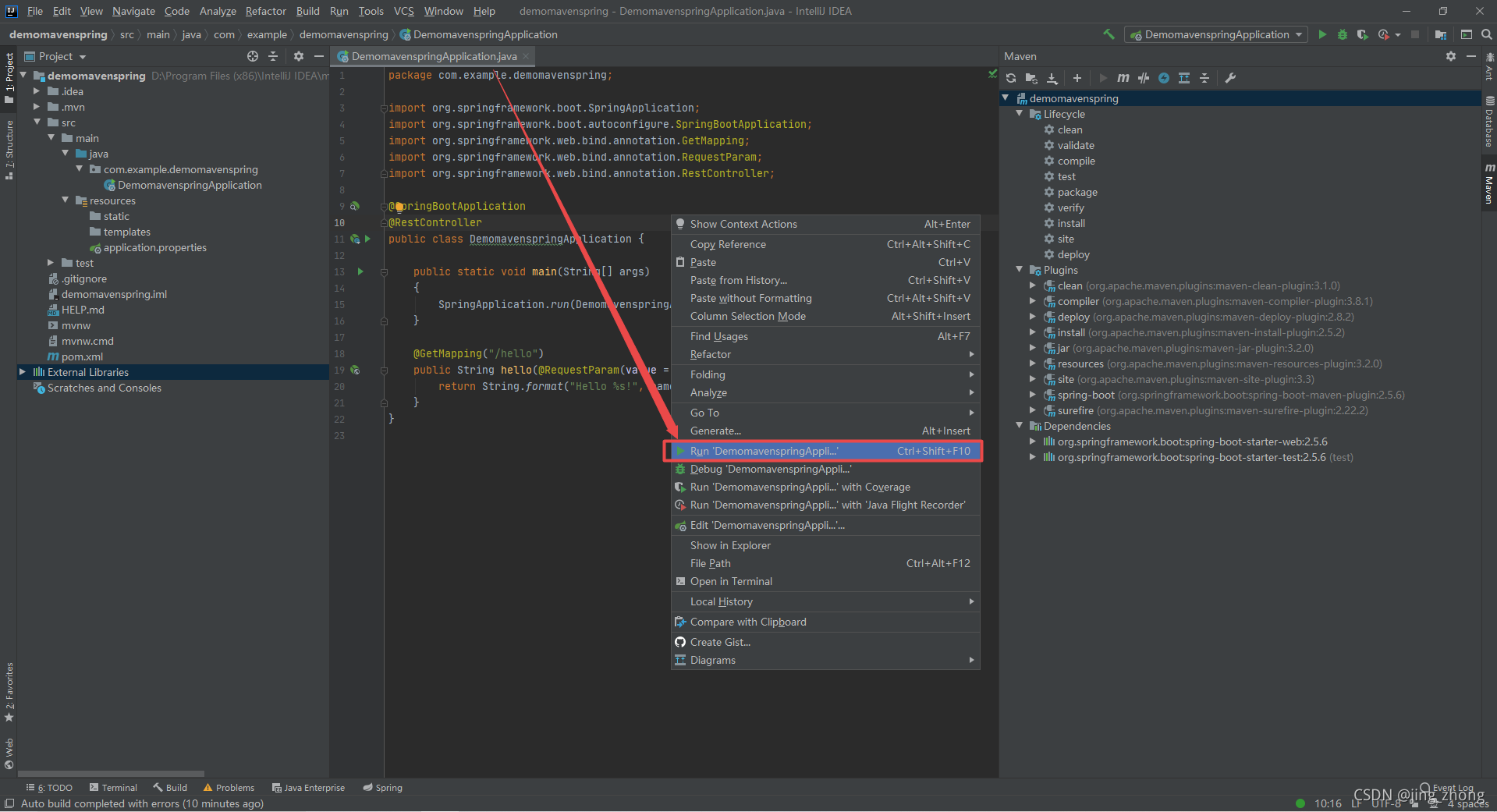Toggle Maven skip tests mode
Image resolution: width=1497 pixels, height=812 pixels.
click(1164, 78)
